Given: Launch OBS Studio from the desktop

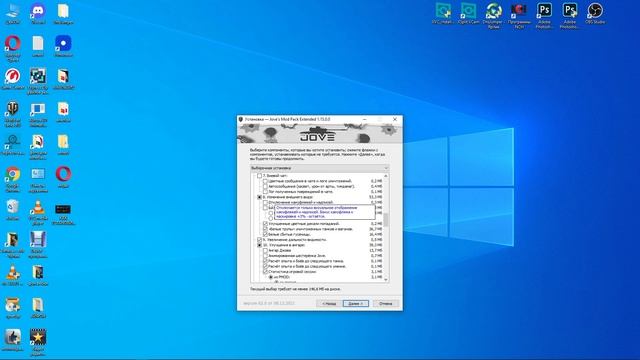Looking at the screenshot, I should 595,13.
